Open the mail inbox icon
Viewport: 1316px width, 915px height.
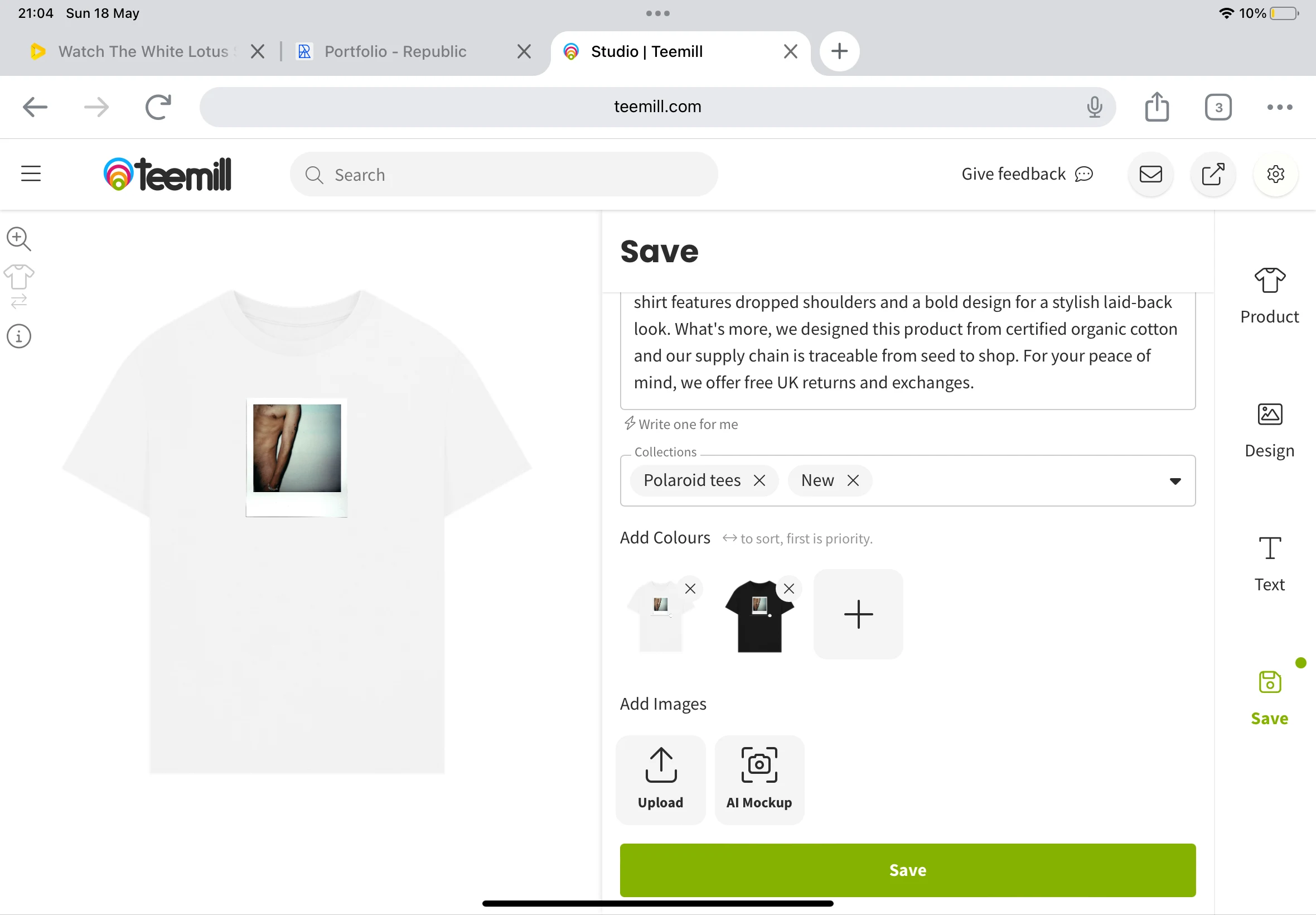coord(1150,174)
